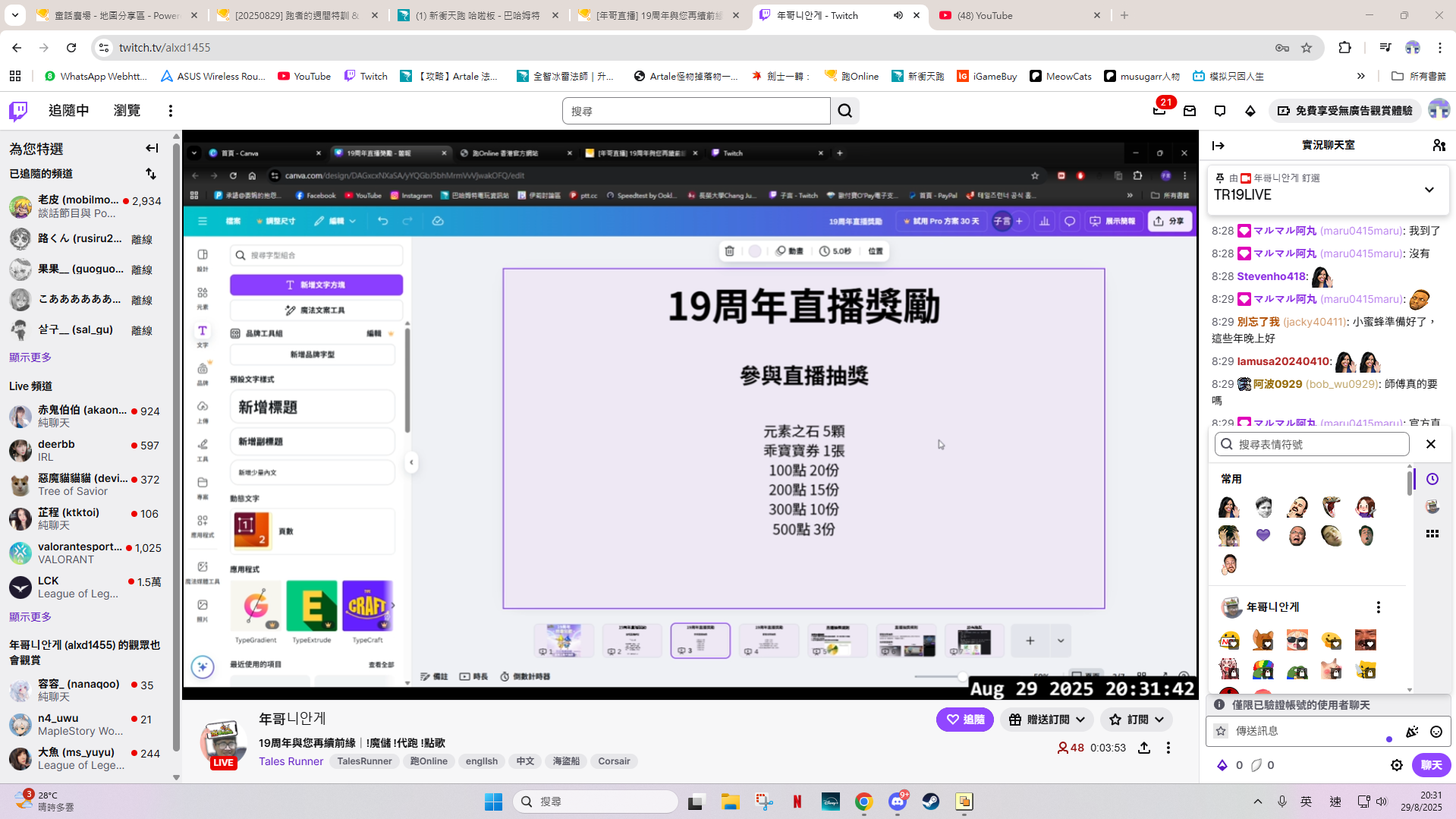Focus the 搜尋表情符號 emote search field
The width and height of the screenshot is (1456, 819).
1320,444
